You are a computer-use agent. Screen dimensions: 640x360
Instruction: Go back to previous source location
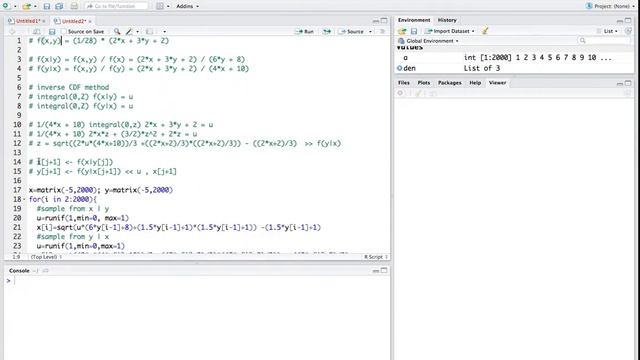tap(12, 31)
